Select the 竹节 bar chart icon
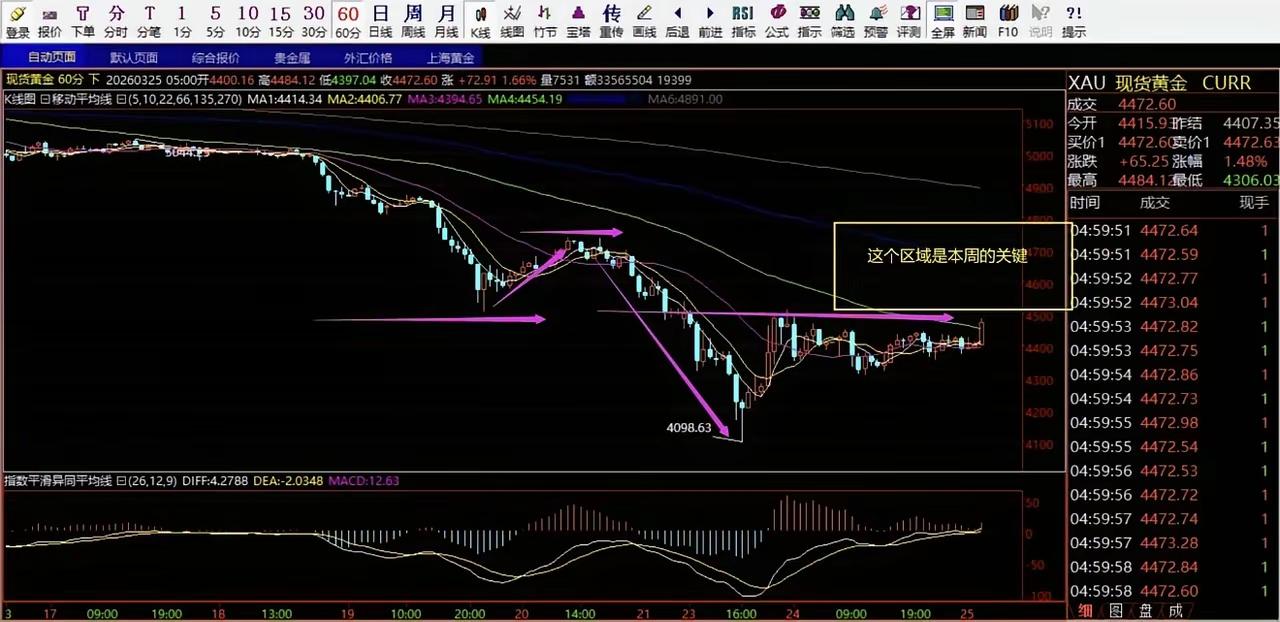The image size is (1280, 622). point(545,20)
